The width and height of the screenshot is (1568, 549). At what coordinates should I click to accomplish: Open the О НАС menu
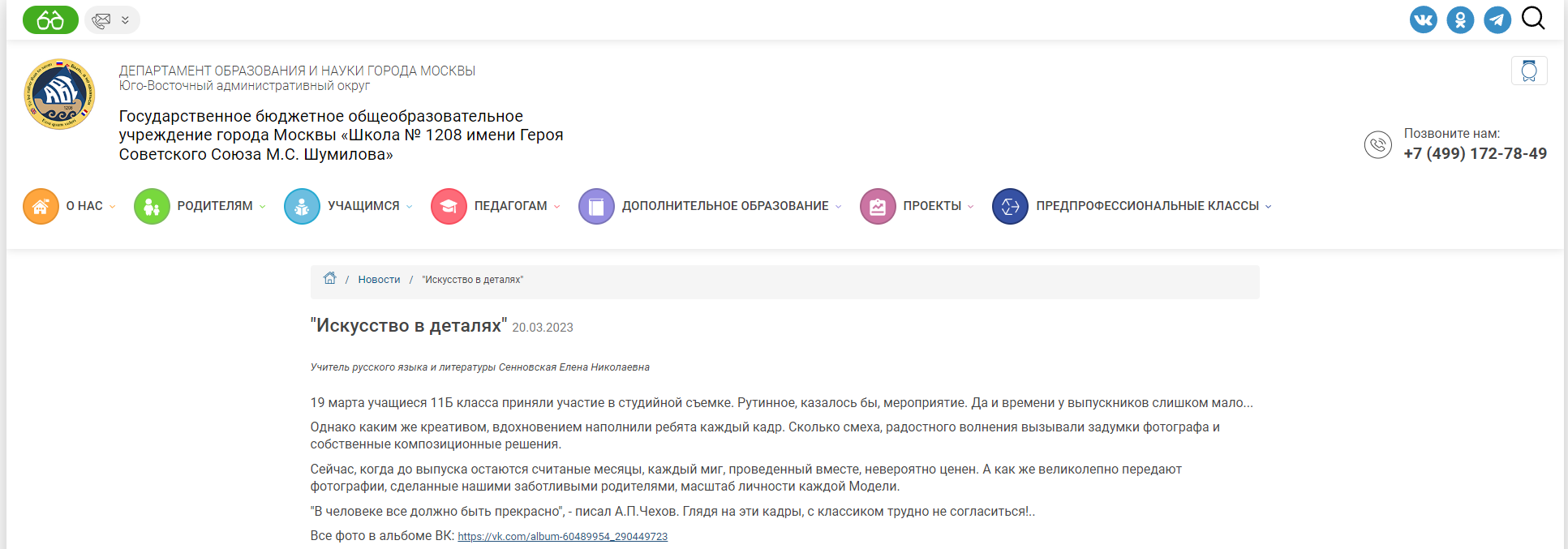click(84, 206)
